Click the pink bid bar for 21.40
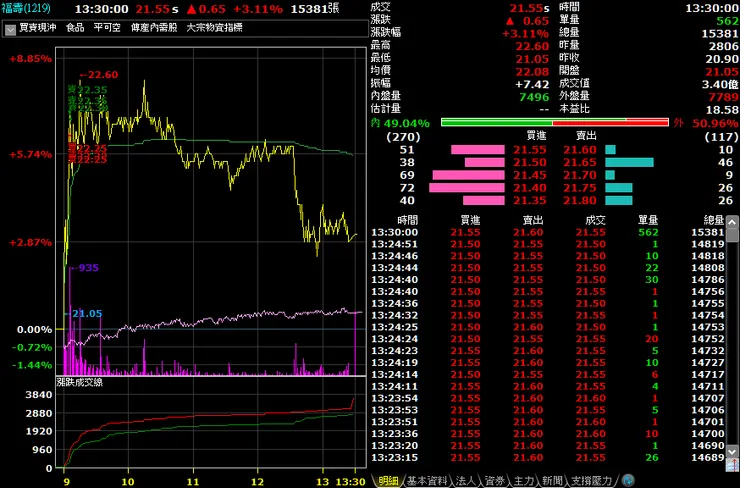This screenshot has height=488, width=740. [x=467, y=188]
